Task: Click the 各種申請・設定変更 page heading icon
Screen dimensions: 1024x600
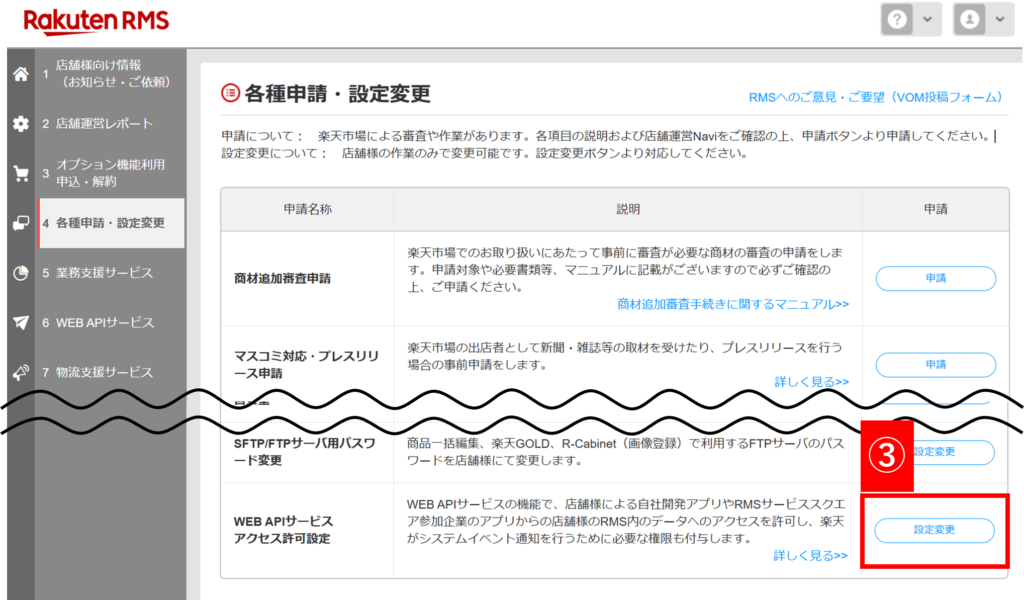Action: point(231,93)
